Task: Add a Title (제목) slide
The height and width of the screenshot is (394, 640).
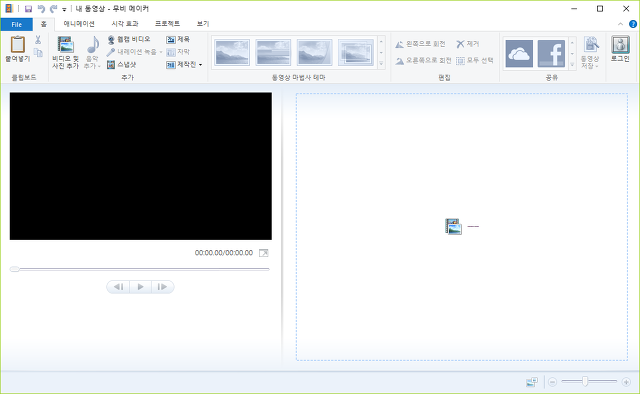Action: tap(178, 39)
